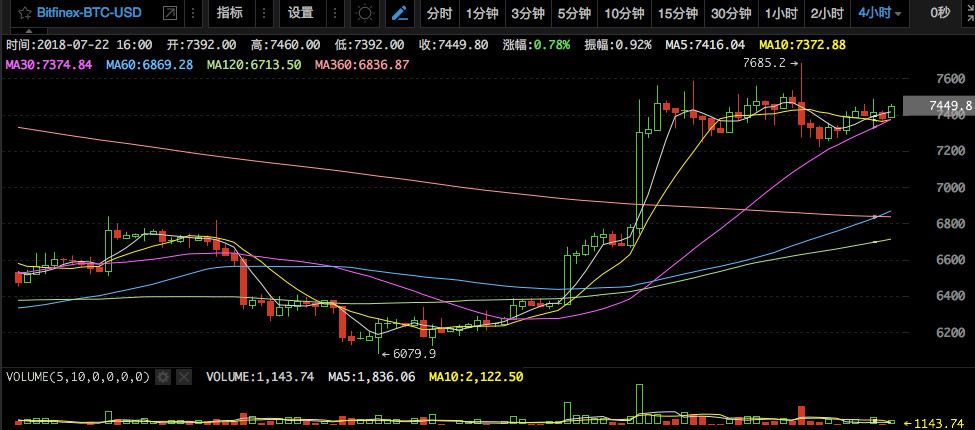This screenshot has width=975, height=430.
Task: Add Bitfinex-BTC-USD to favorites with star icon
Action: (25, 12)
